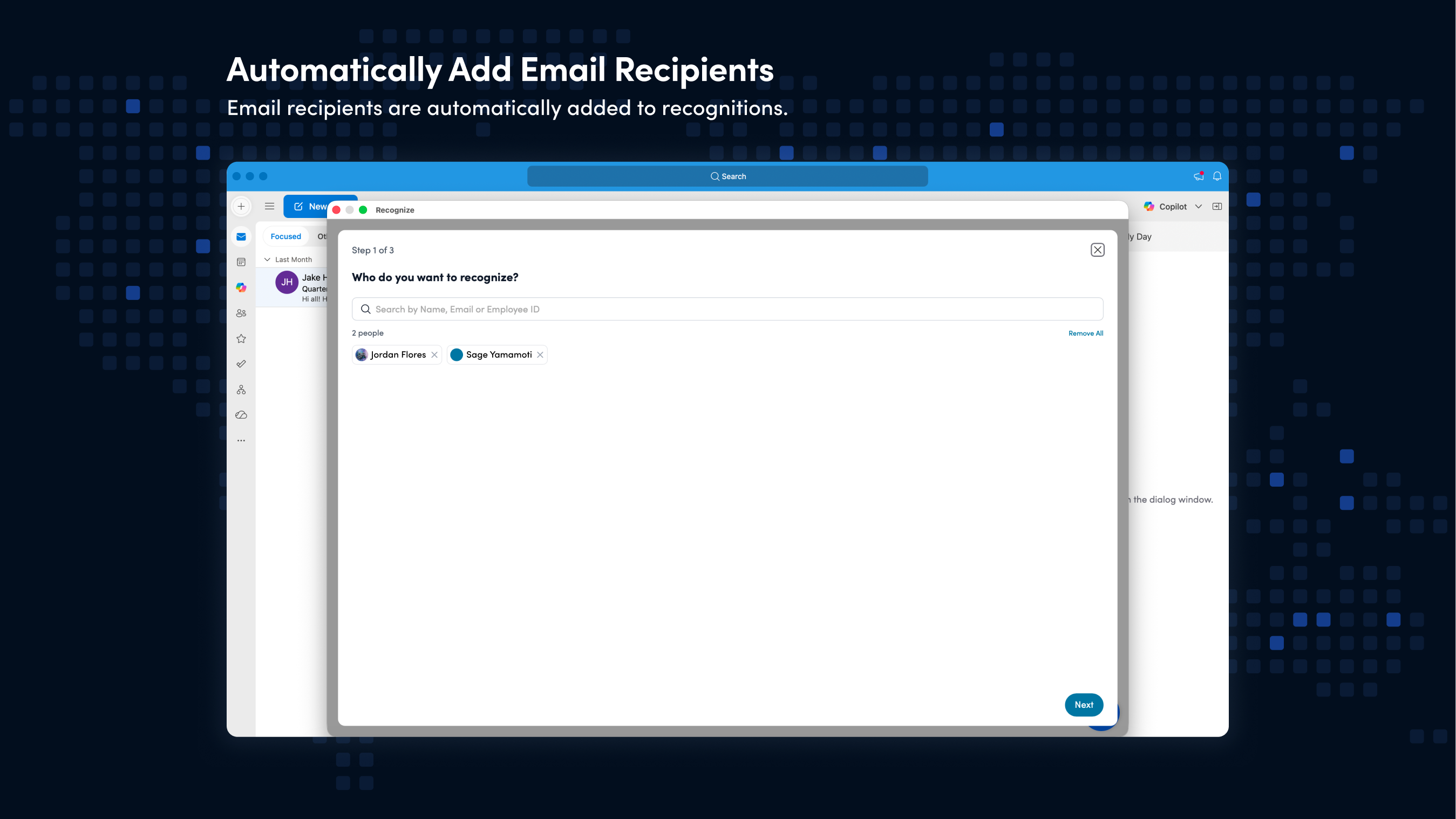Toggle the hamburger navigation menu

point(270,206)
